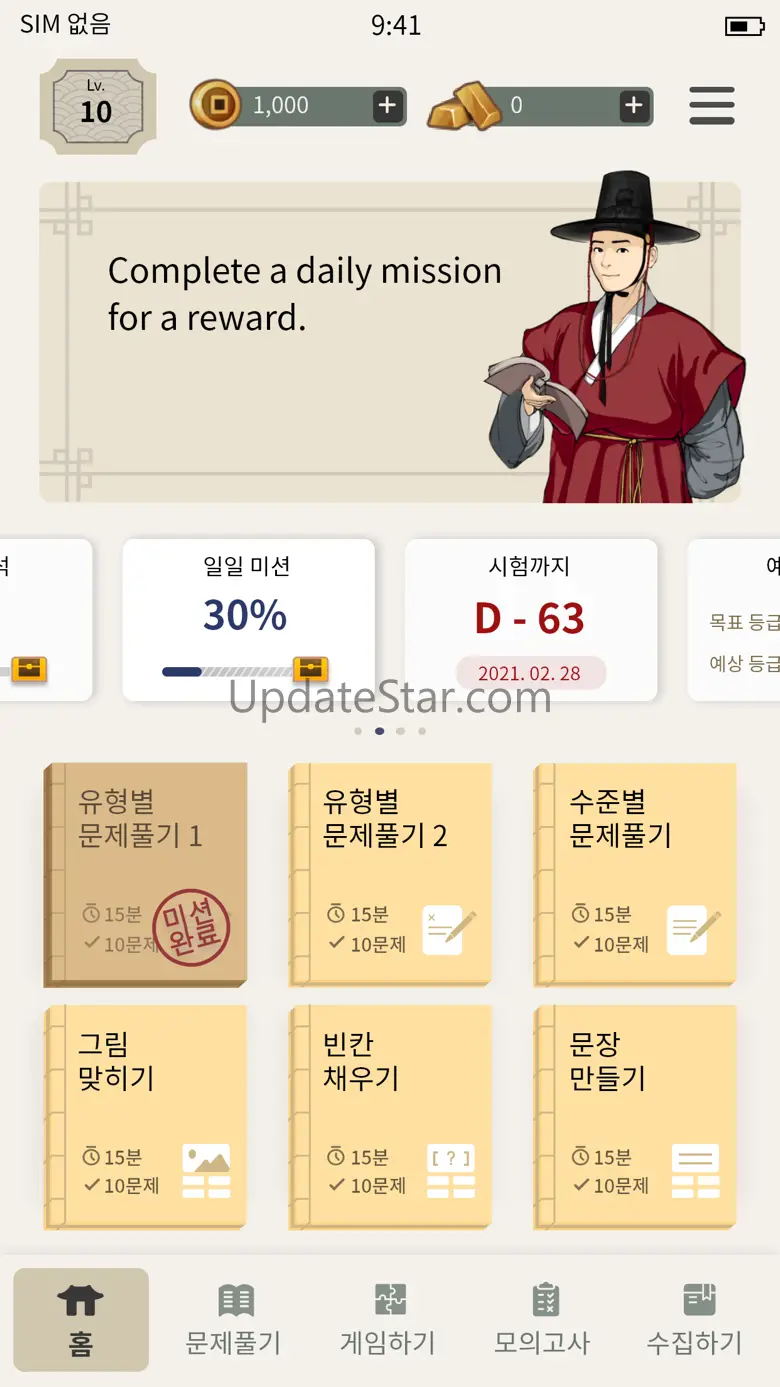Image resolution: width=780 pixels, height=1387 pixels.
Task: Tap the plus icon next to gold bars
Action: tap(634, 106)
